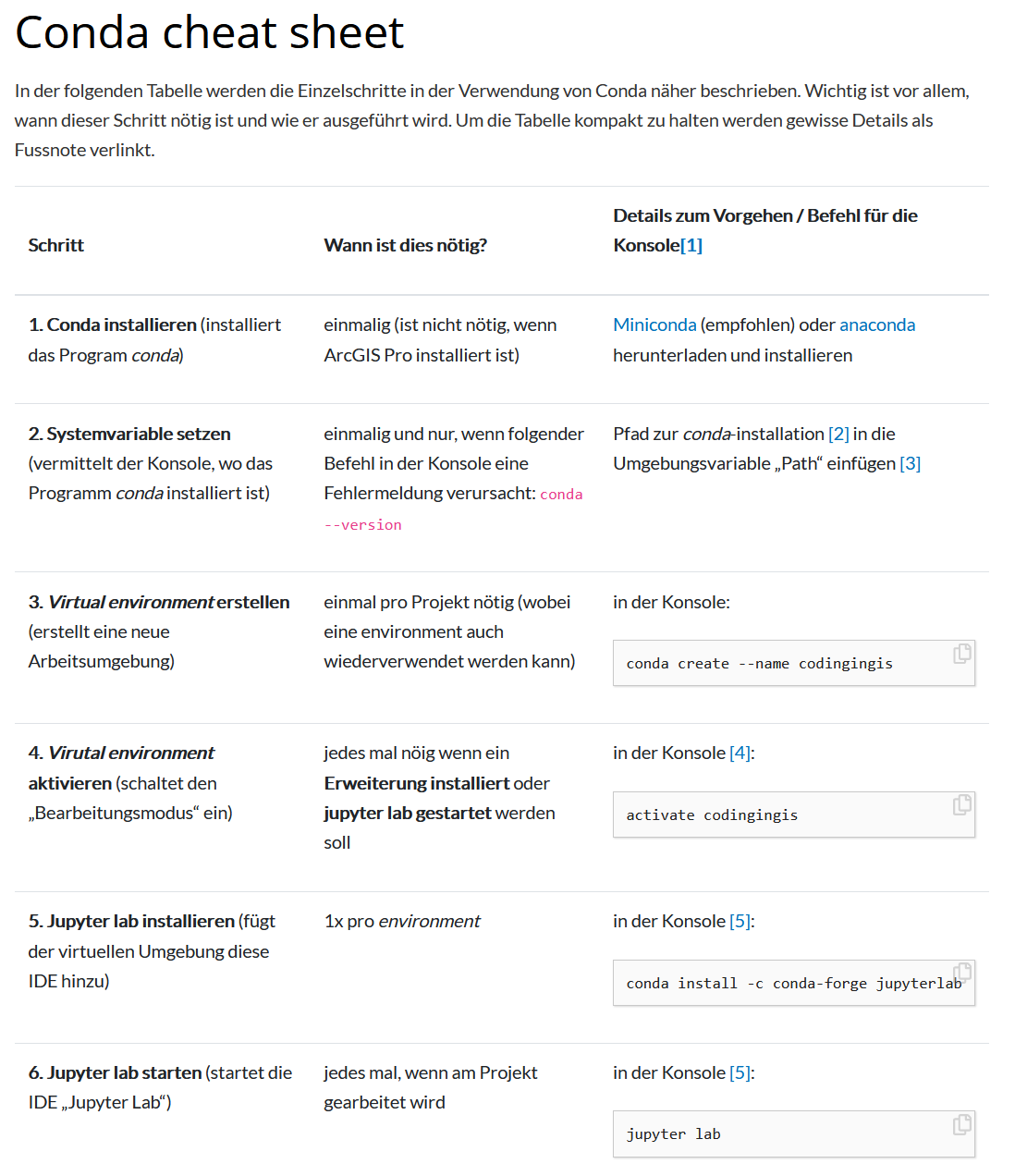
Task: Click the Conda cheat sheet heading
Action: point(210,32)
